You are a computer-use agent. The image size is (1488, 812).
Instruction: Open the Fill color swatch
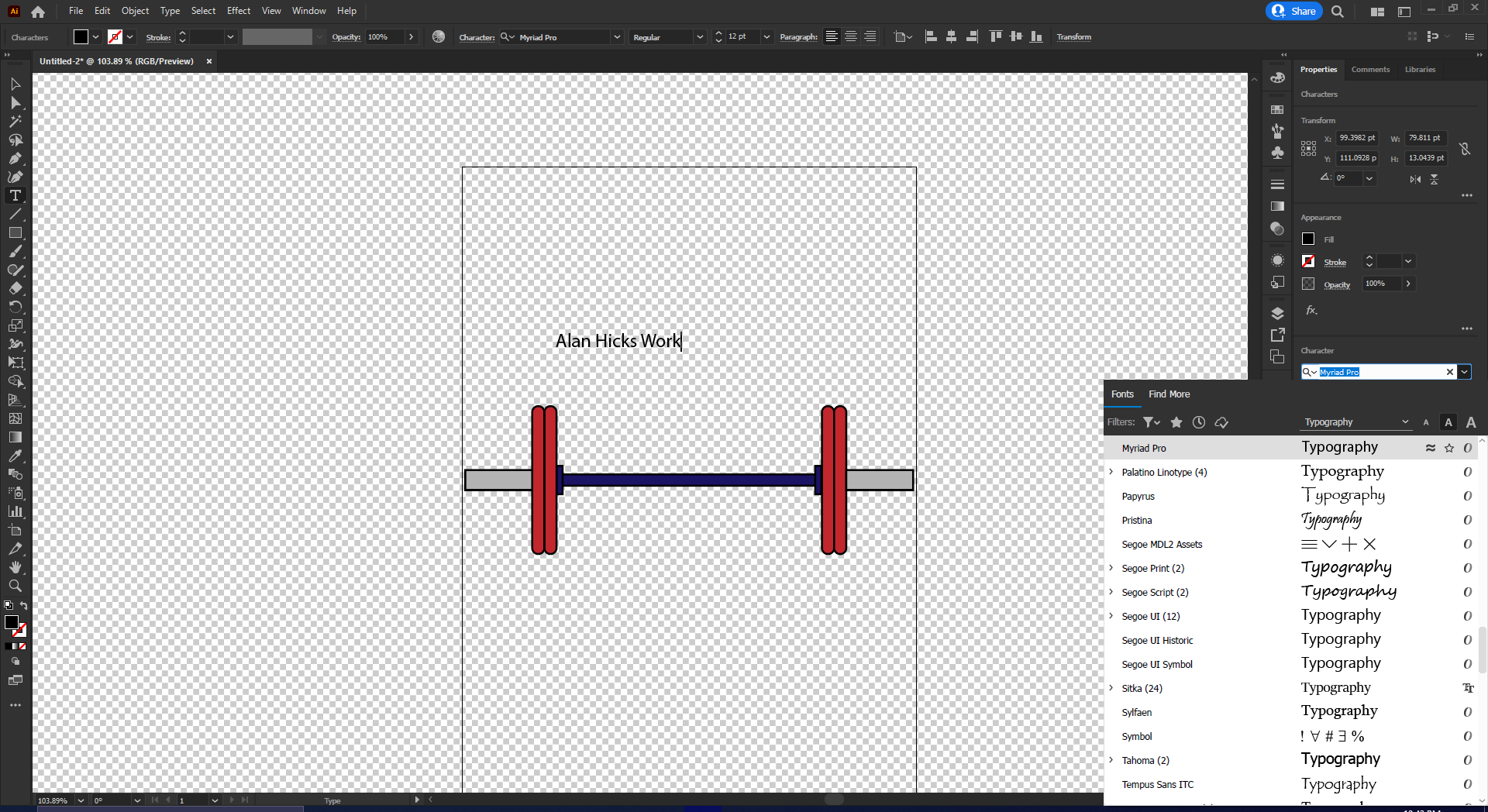pos(1307,239)
